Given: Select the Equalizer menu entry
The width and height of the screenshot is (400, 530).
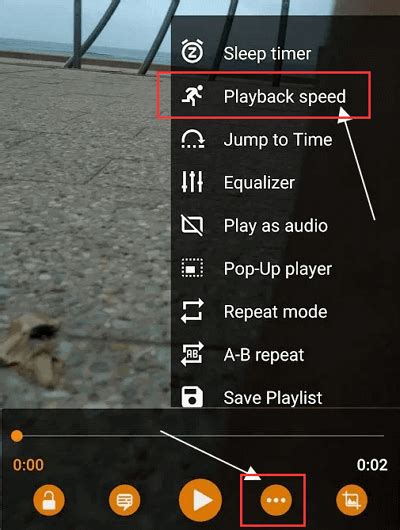Looking at the screenshot, I should (x=259, y=183).
